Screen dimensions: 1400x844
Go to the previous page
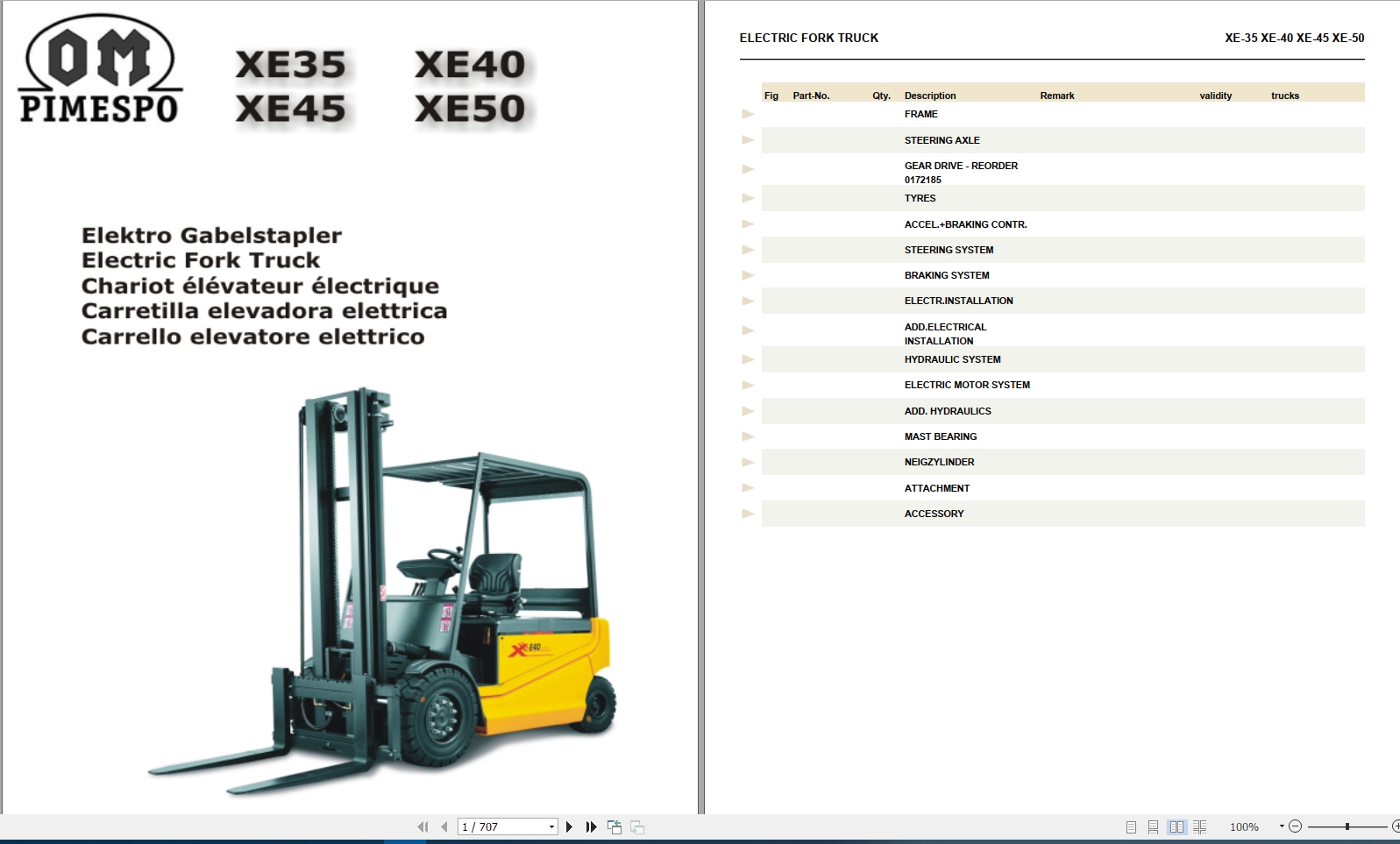[444, 826]
